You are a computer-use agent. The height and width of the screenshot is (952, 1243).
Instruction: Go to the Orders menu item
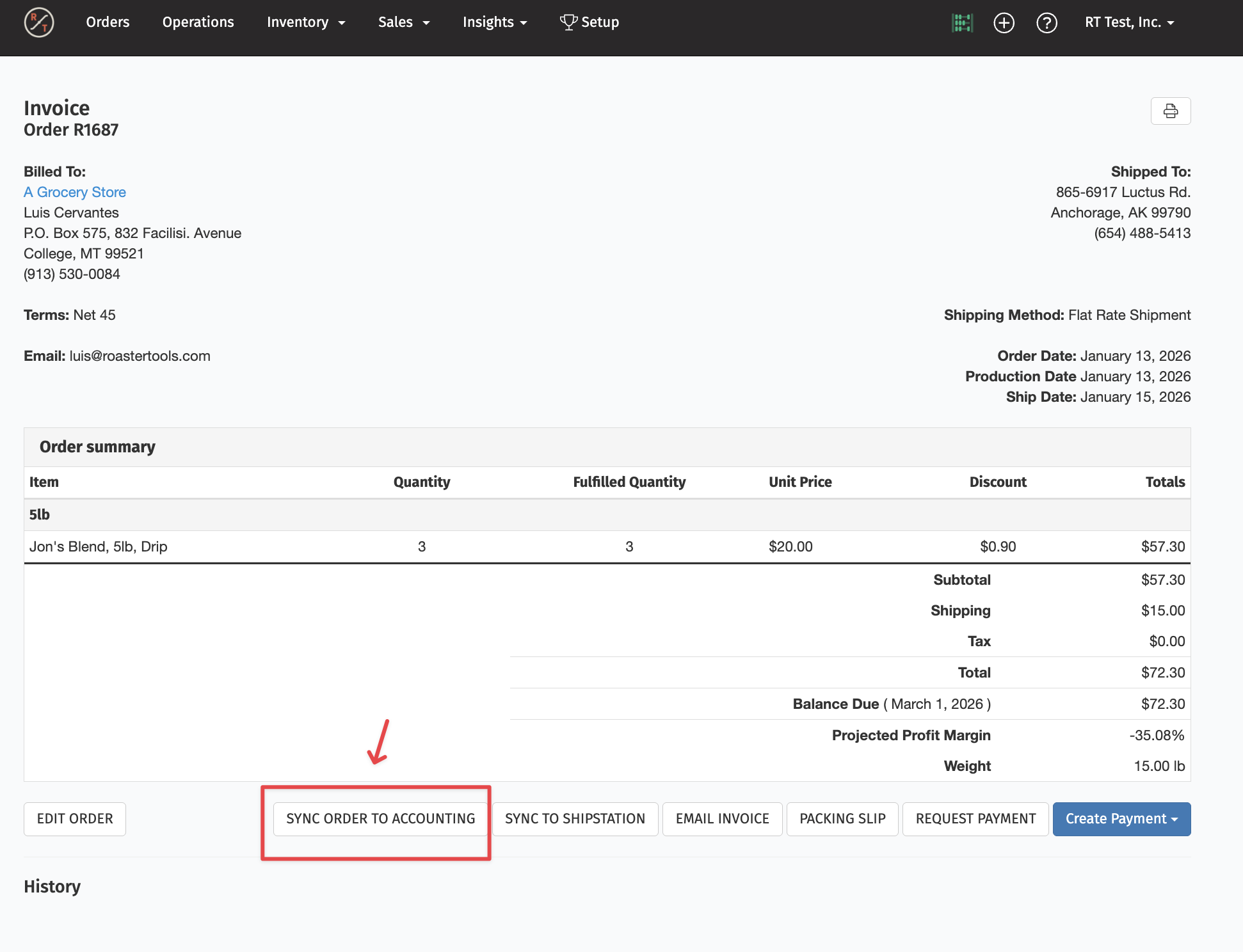(108, 22)
